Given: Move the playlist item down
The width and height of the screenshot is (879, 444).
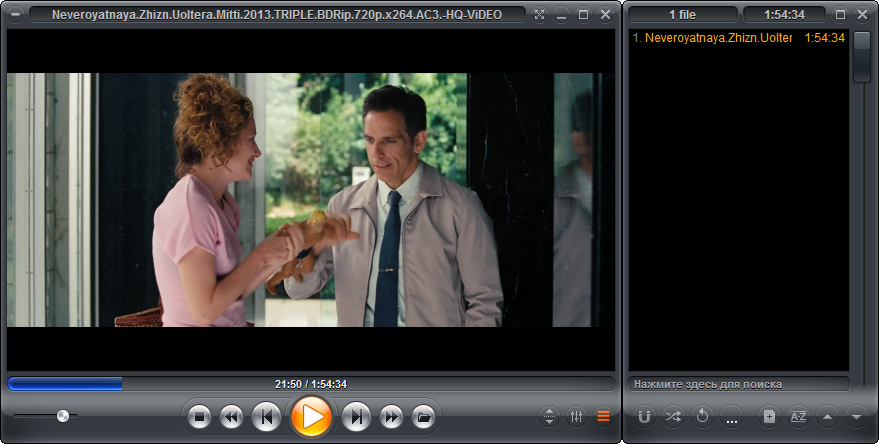Looking at the screenshot, I should pyautogui.click(x=856, y=417).
